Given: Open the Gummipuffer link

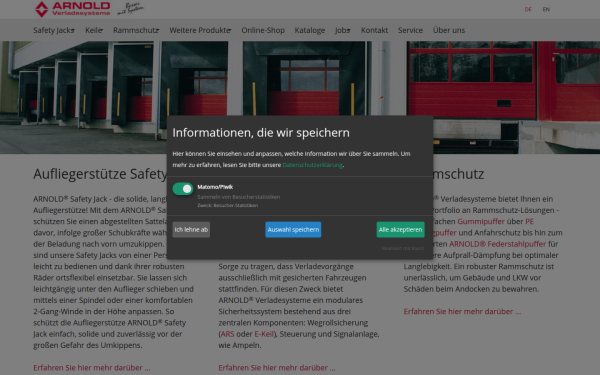Looking at the screenshot, I should (x=481, y=222).
